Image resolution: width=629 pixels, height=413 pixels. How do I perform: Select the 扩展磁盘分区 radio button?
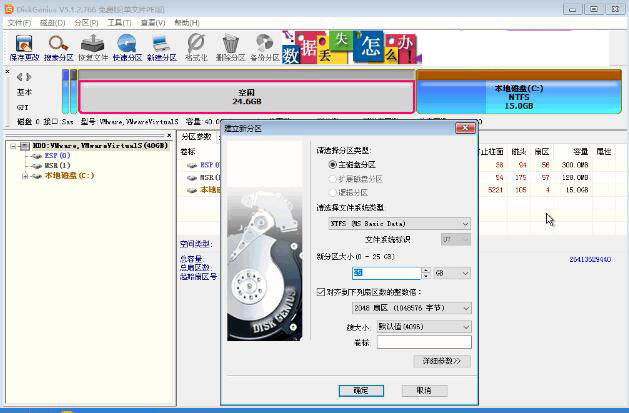[332, 179]
